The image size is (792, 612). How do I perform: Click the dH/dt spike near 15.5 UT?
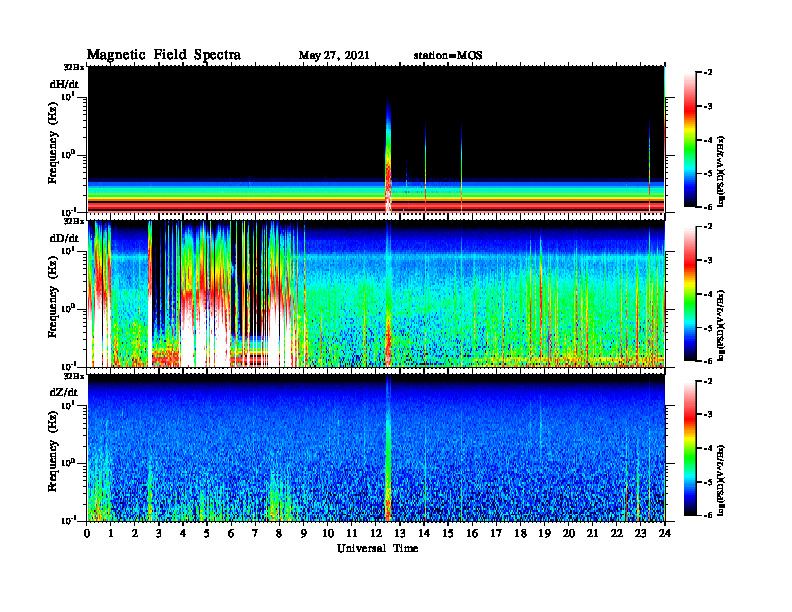pyautogui.click(x=461, y=167)
